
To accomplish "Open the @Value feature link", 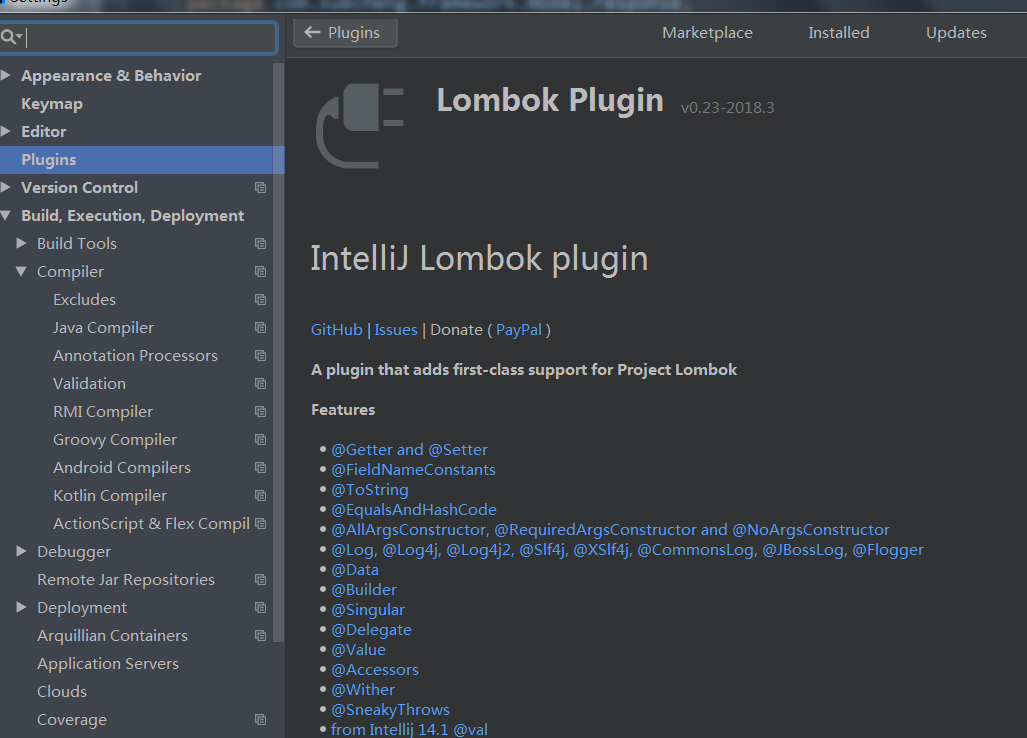I will (x=358, y=650).
